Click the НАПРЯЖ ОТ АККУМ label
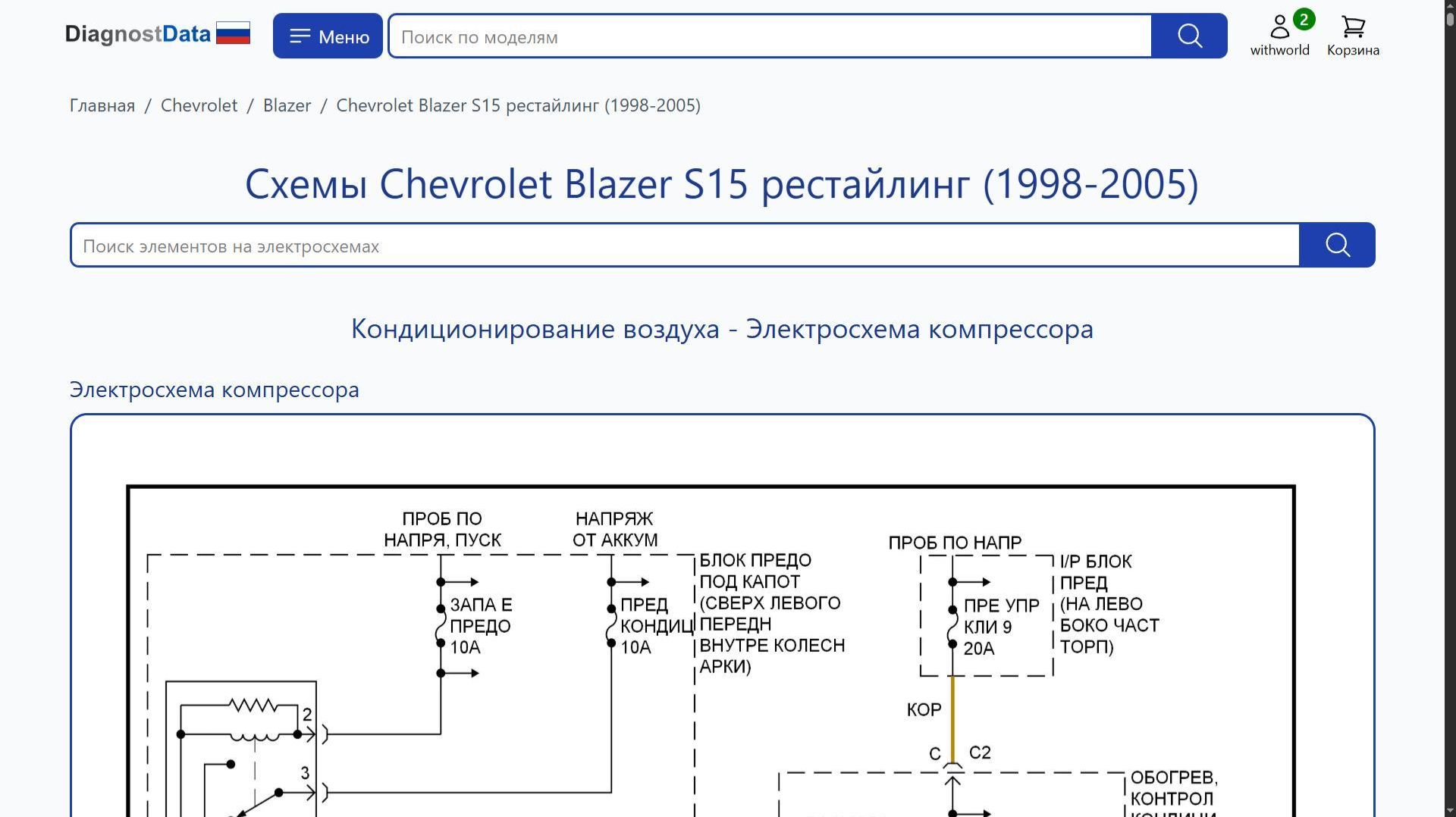Screen dimensions: 1456x817 614,529
